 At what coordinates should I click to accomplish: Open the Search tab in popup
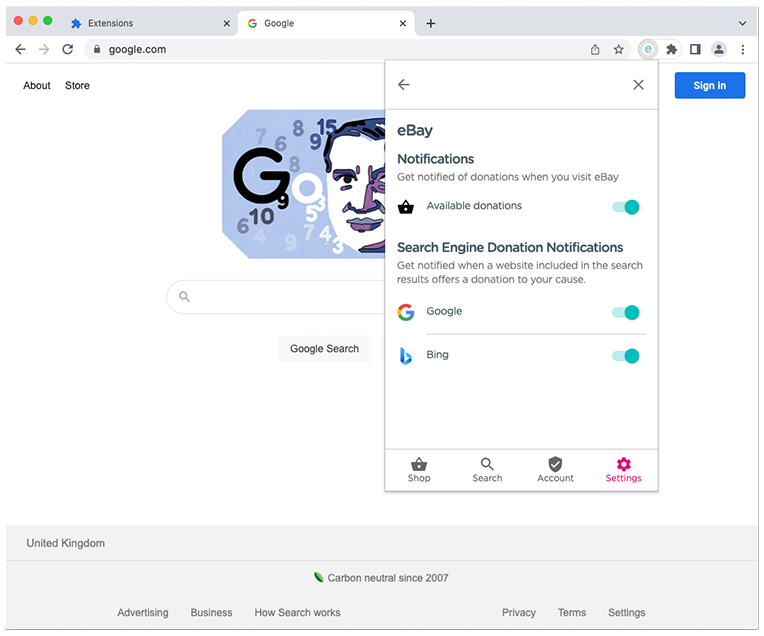487,470
